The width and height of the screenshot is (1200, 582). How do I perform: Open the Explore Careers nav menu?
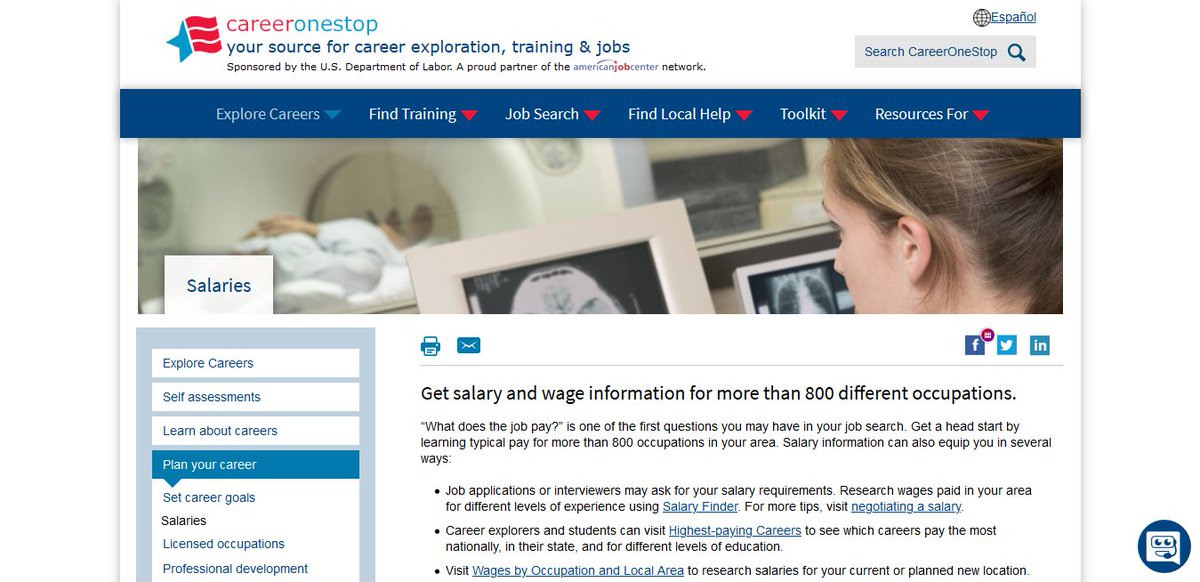tap(268, 114)
